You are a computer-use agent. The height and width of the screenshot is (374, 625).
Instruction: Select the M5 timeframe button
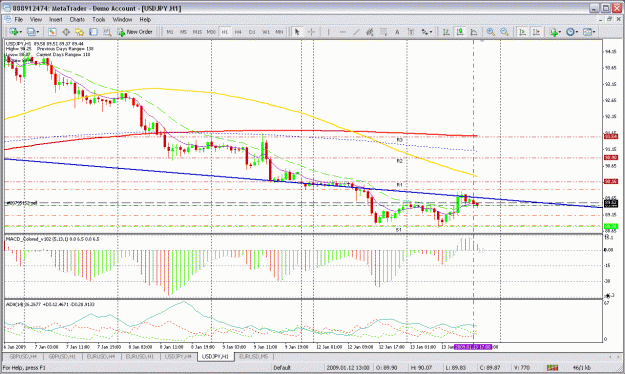click(x=183, y=32)
